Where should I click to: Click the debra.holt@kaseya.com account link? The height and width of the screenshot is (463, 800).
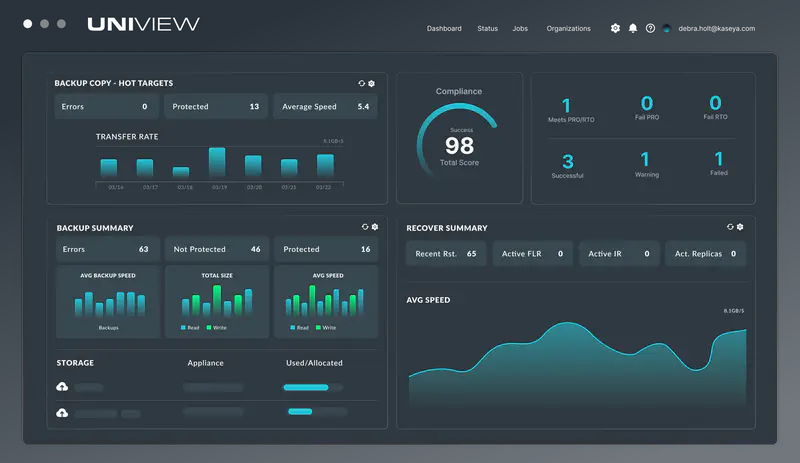(x=717, y=29)
